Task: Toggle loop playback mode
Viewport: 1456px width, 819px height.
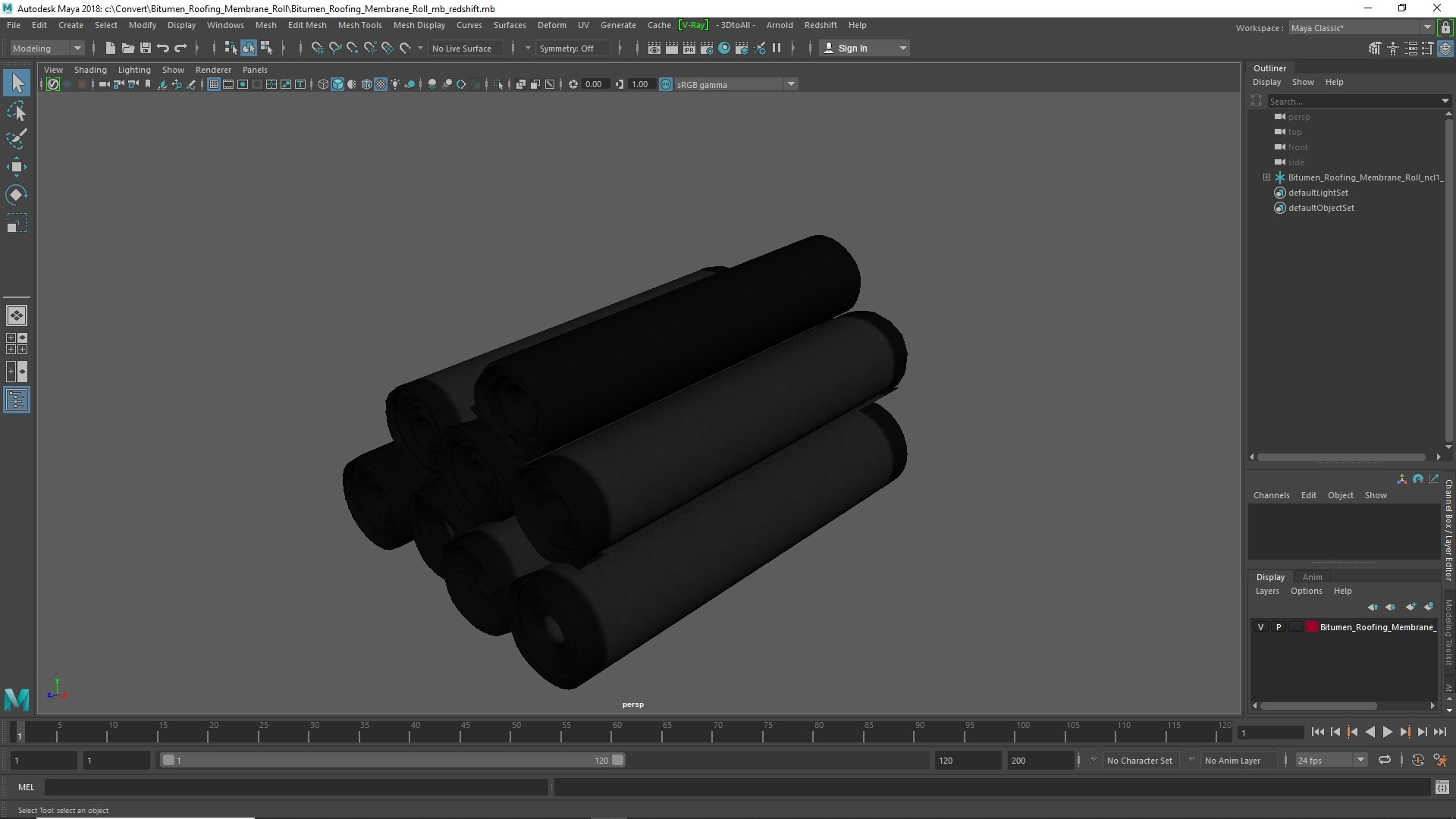Action: pyautogui.click(x=1385, y=760)
